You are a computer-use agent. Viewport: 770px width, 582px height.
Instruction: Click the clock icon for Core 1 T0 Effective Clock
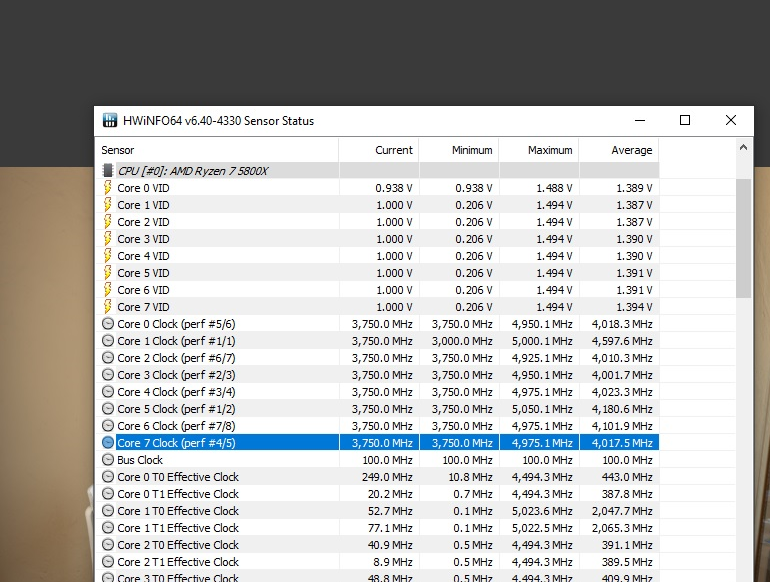[108, 511]
